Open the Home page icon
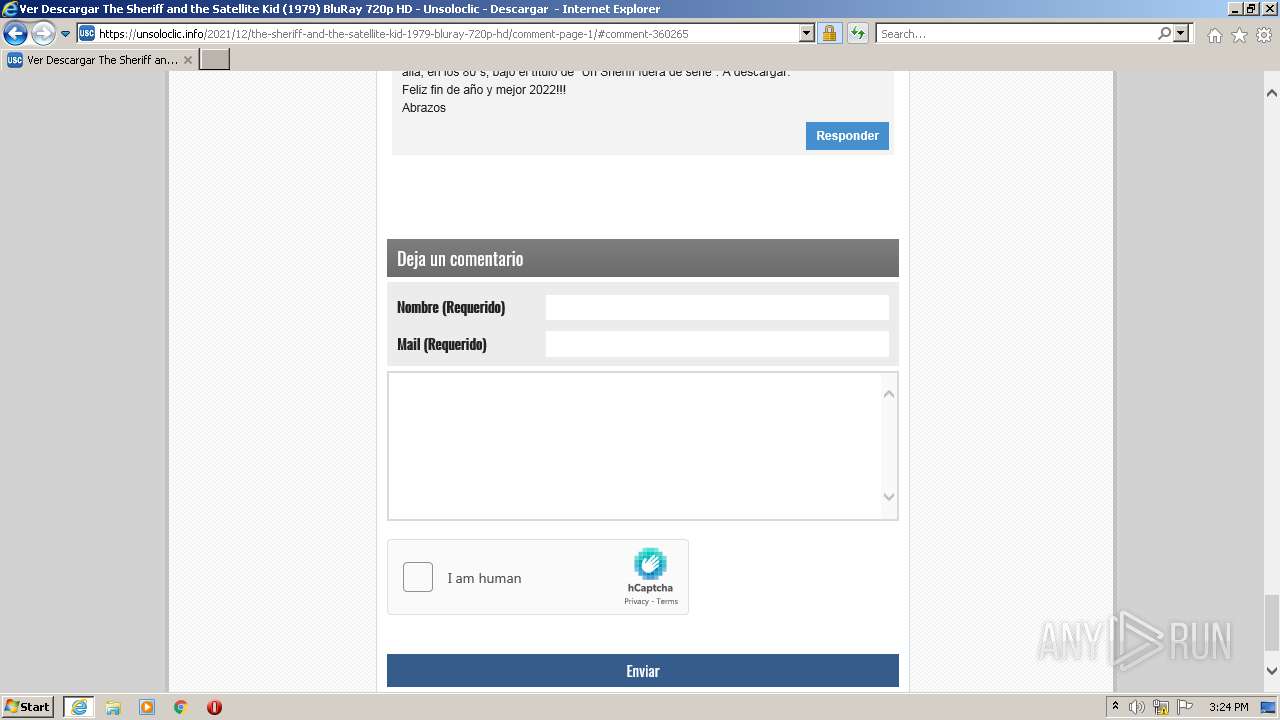 pos(1214,35)
